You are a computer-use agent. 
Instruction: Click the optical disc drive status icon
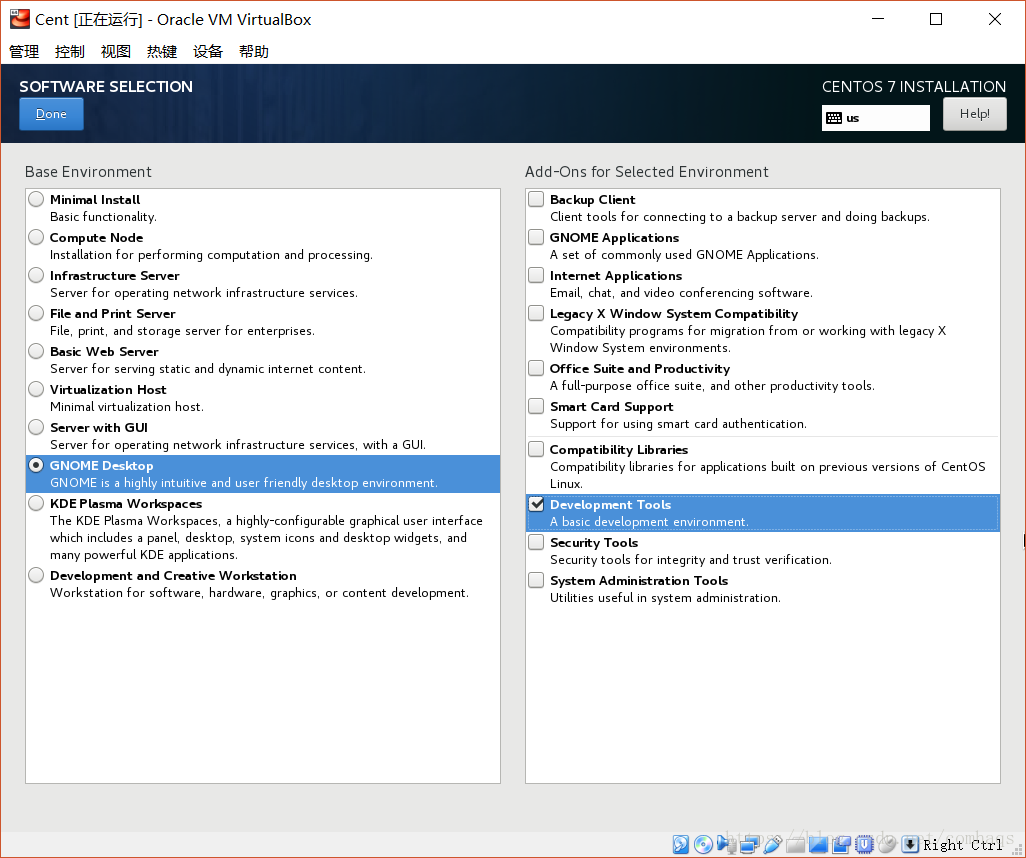coord(703,844)
